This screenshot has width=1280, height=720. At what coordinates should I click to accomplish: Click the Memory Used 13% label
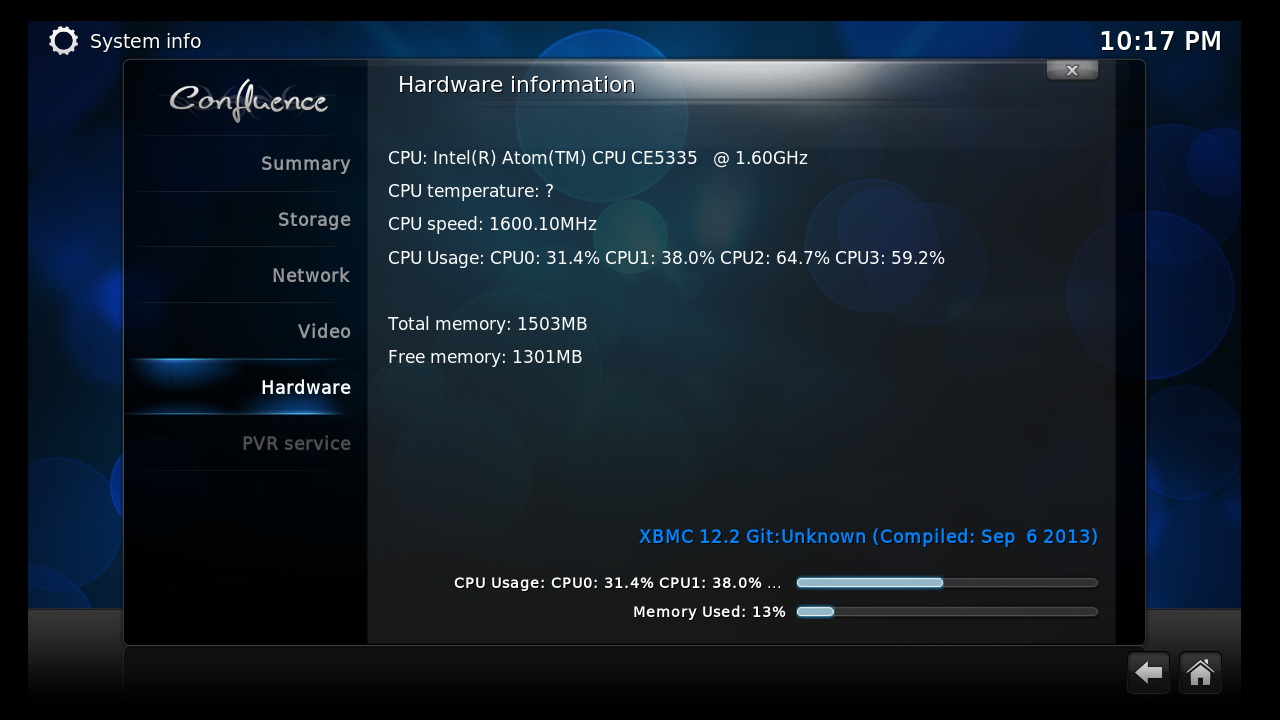(709, 612)
